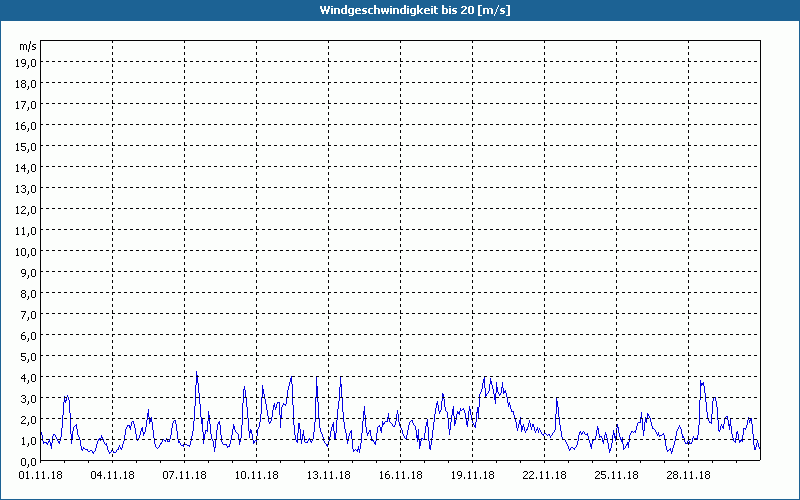Select the date label 28.11.18
800x500 pixels.
688,475
